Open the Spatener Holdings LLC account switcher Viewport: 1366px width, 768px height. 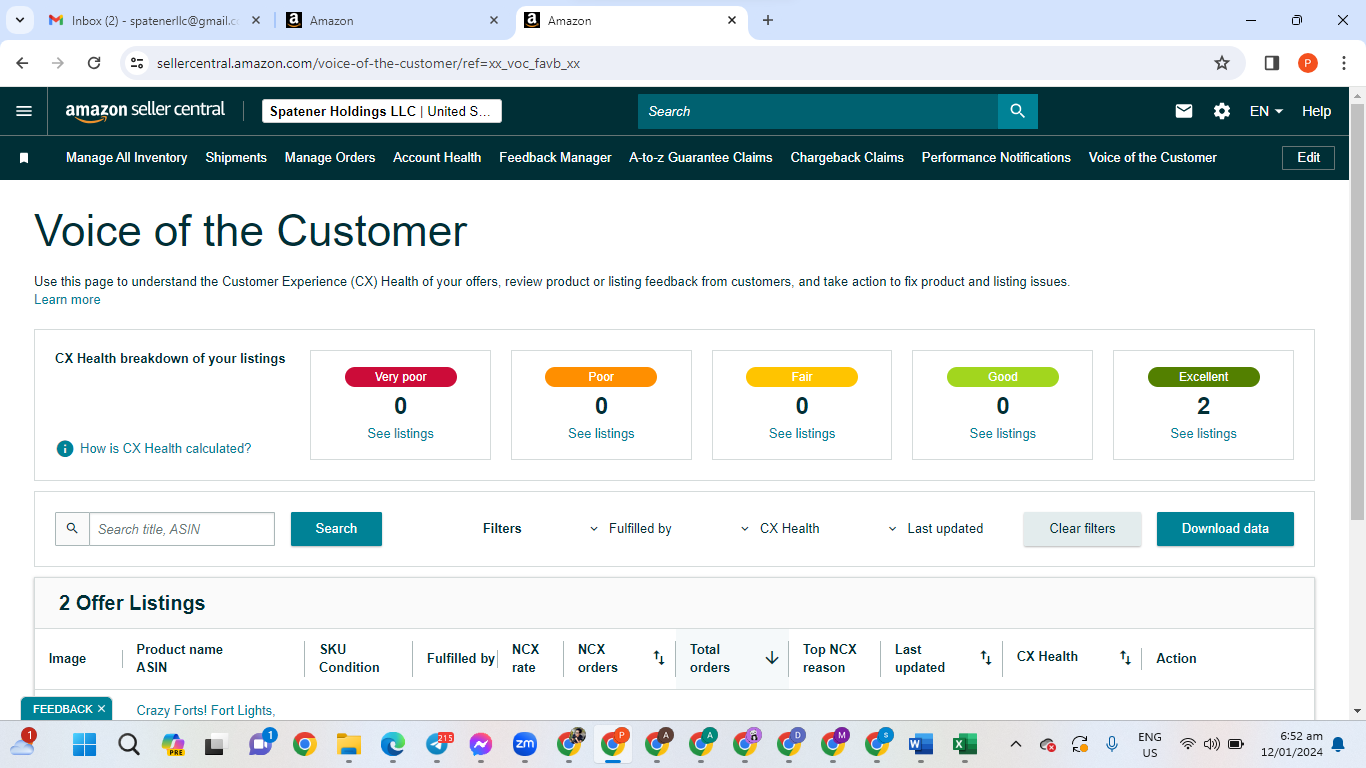(x=382, y=111)
